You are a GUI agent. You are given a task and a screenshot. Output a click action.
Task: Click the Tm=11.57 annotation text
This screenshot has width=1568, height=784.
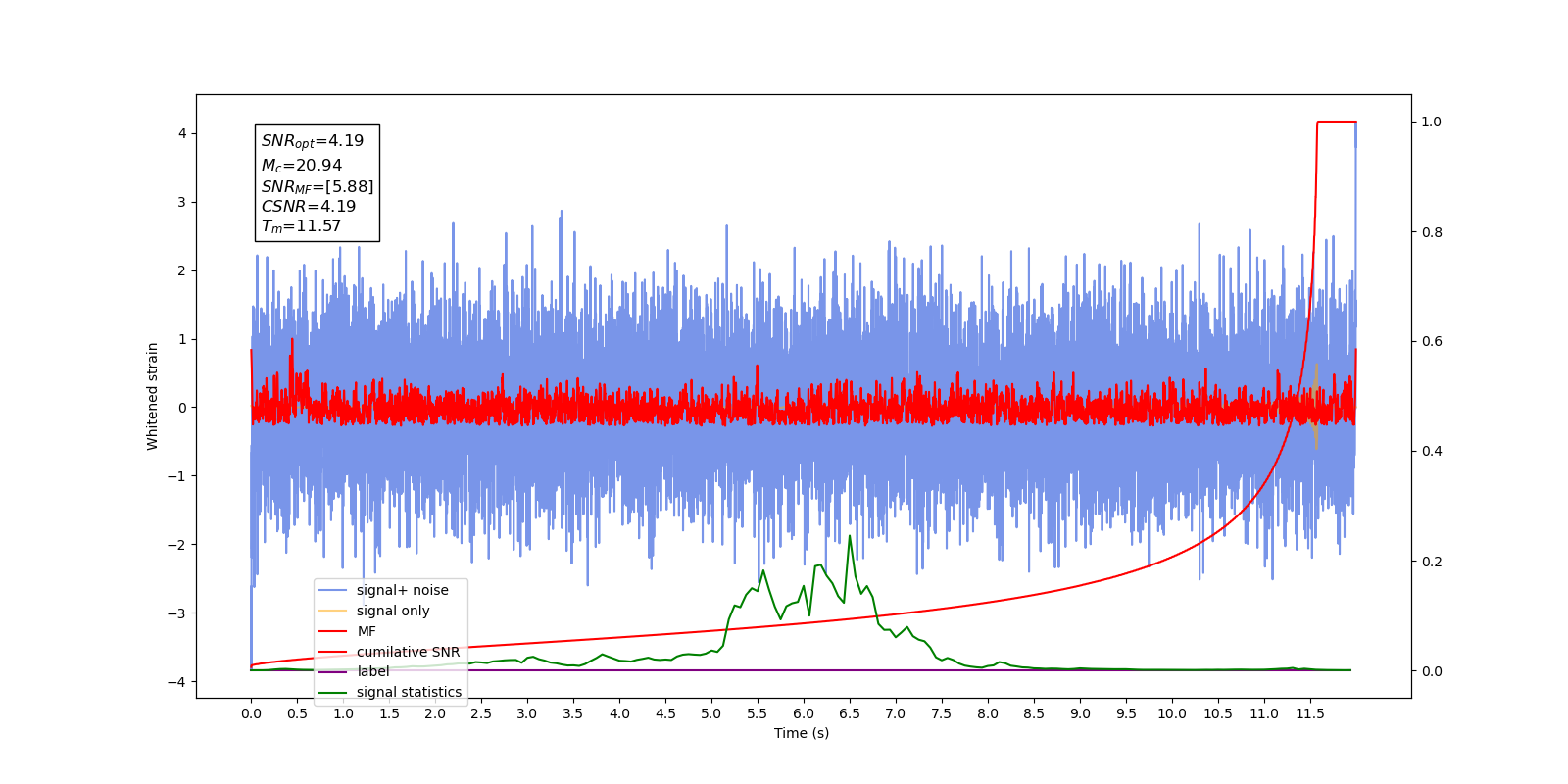301,226
